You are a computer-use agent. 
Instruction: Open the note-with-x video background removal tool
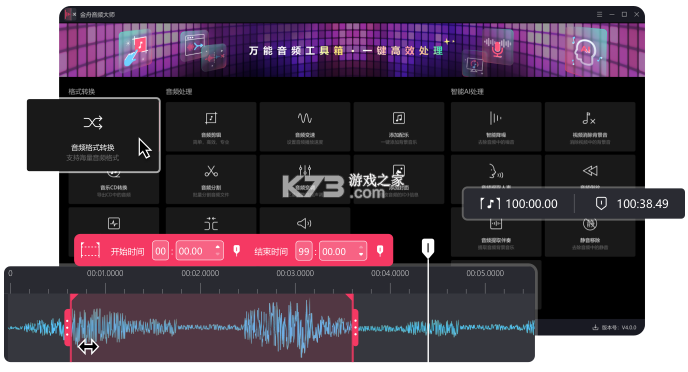tap(590, 127)
